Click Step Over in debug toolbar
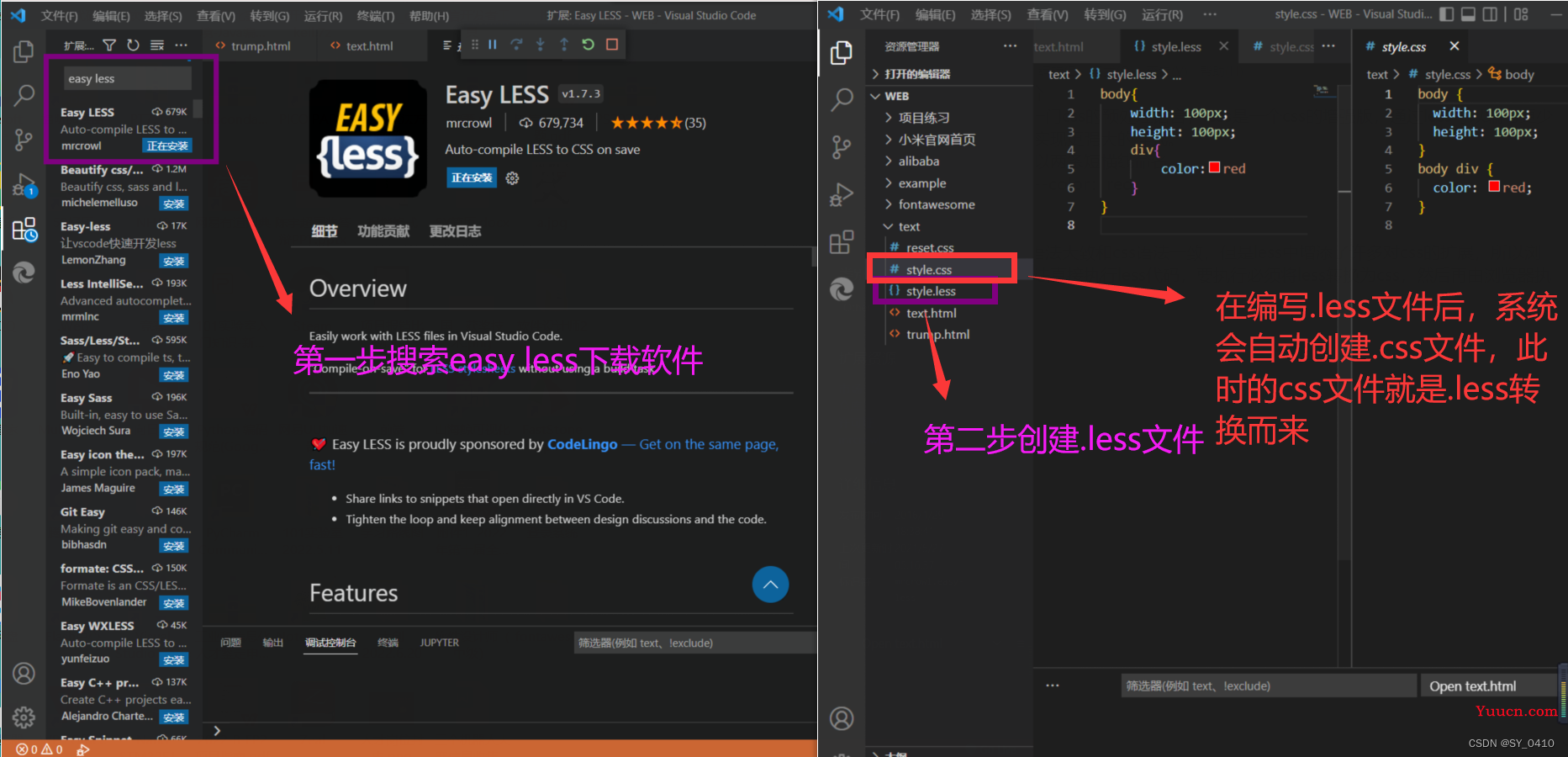This screenshot has width=1568, height=757. click(x=516, y=45)
